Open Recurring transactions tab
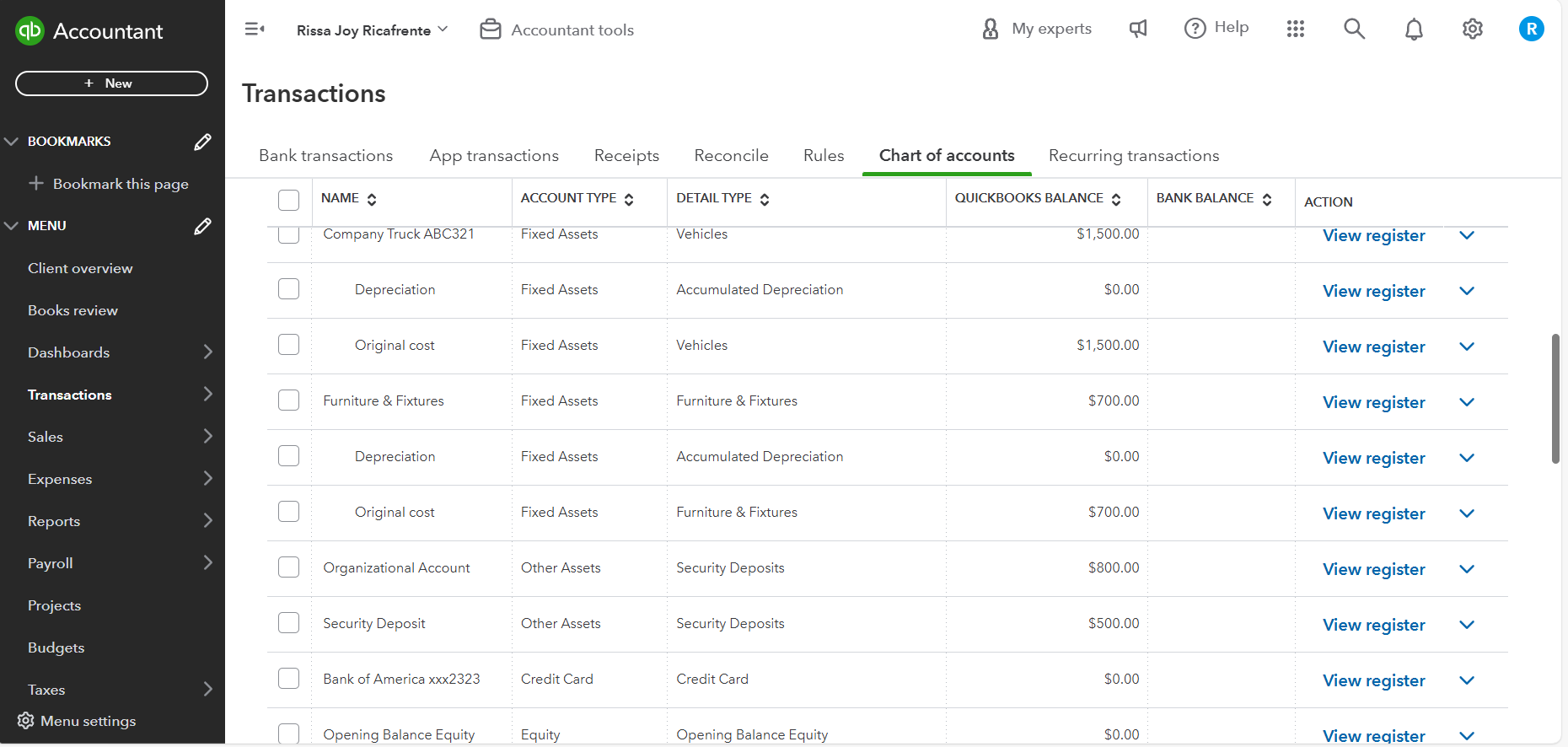The image size is (1568, 747). pyautogui.click(x=1134, y=156)
